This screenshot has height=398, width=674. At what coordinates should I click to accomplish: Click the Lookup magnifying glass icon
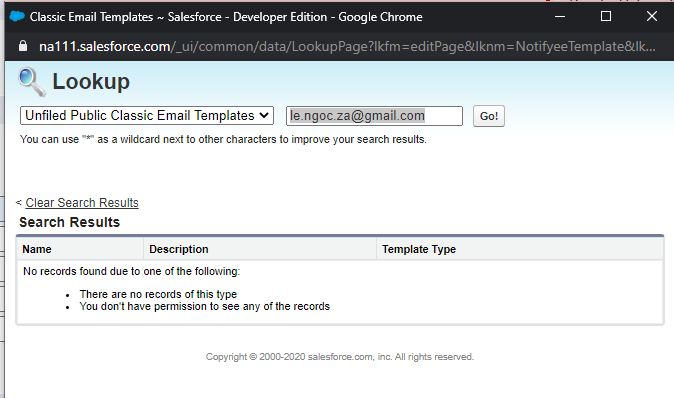point(31,82)
